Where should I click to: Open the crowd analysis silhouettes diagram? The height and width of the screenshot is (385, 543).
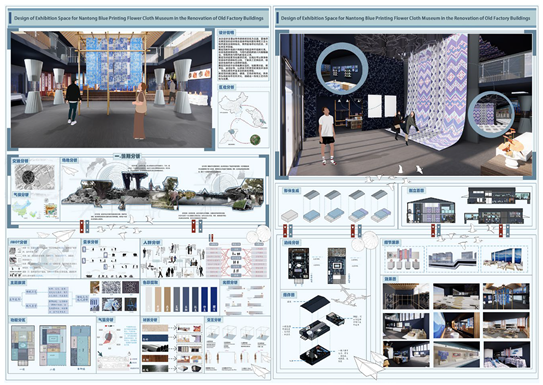(x=173, y=260)
